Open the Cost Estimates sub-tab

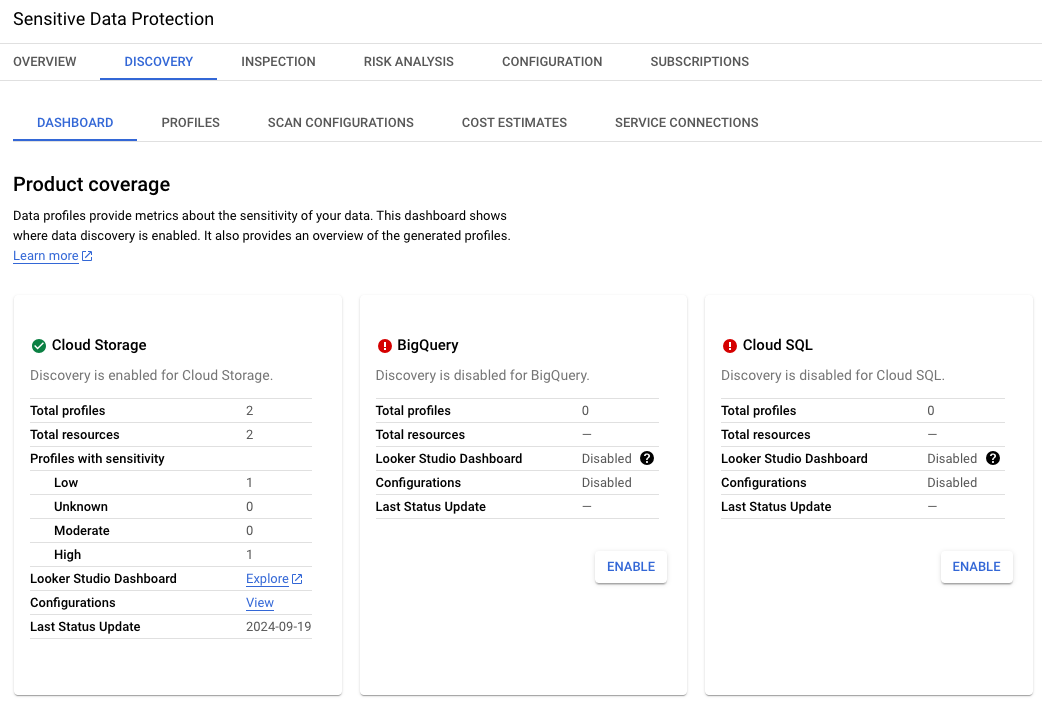(514, 123)
